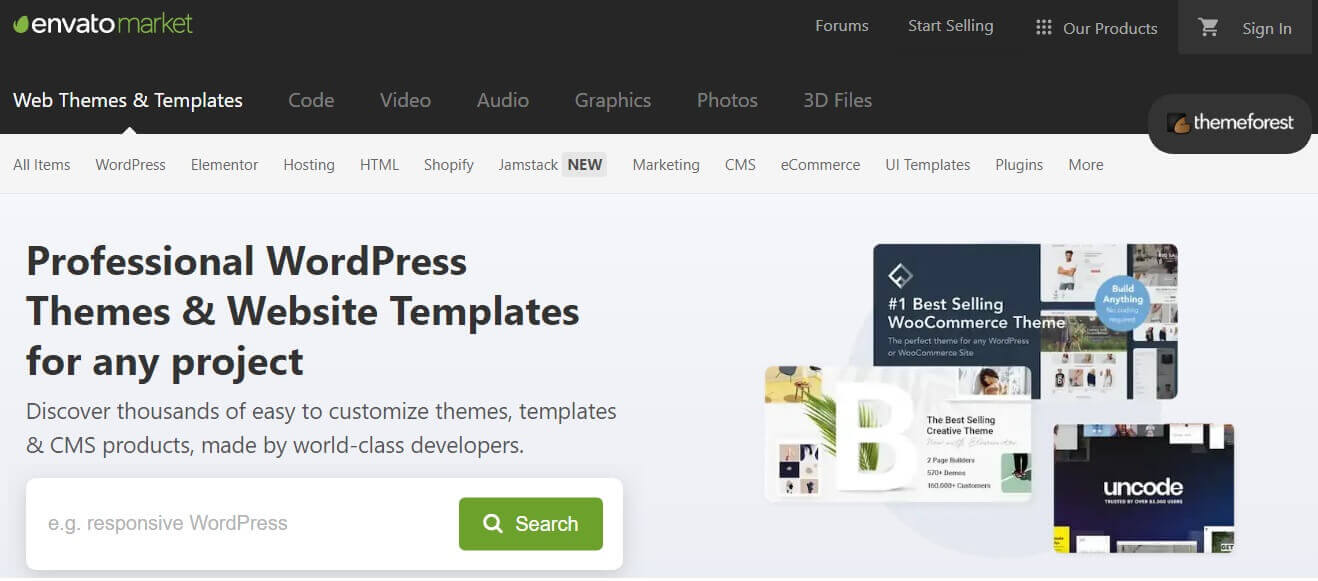Click the NEW badge beside Jamstack
This screenshot has width=1318, height=581.
[585, 165]
